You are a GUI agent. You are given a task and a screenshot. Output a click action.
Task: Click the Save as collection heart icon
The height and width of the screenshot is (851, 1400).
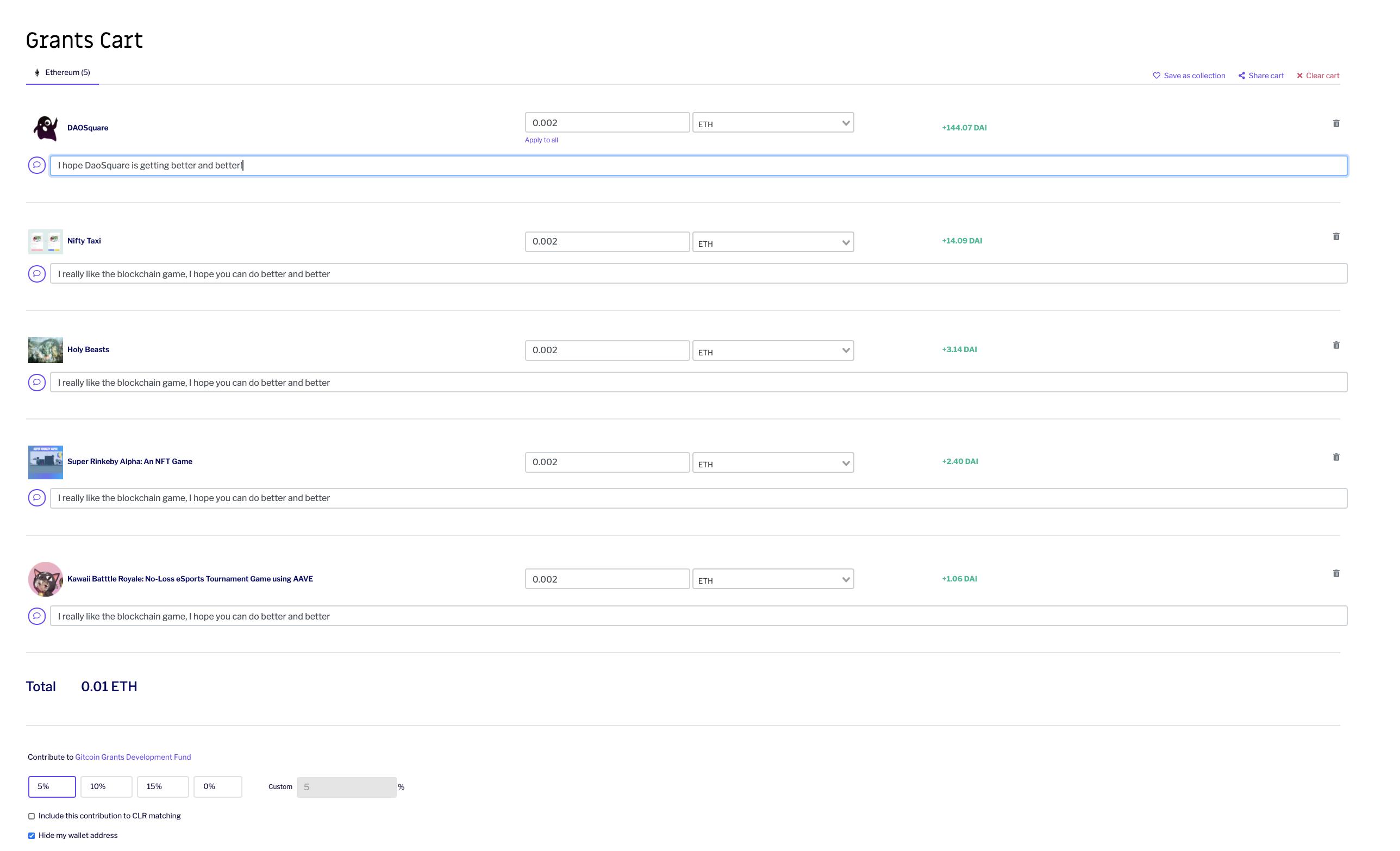point(1157,76)
